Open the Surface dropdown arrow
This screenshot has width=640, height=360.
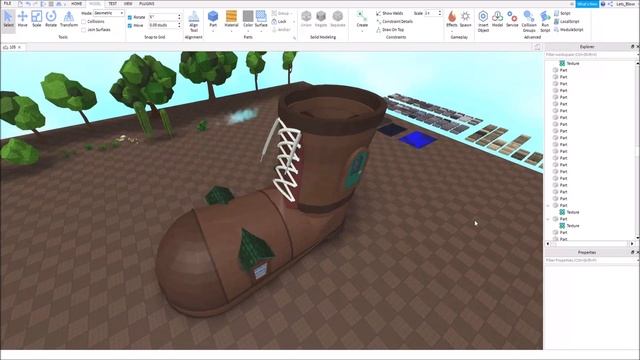click(x=261, y=31)
